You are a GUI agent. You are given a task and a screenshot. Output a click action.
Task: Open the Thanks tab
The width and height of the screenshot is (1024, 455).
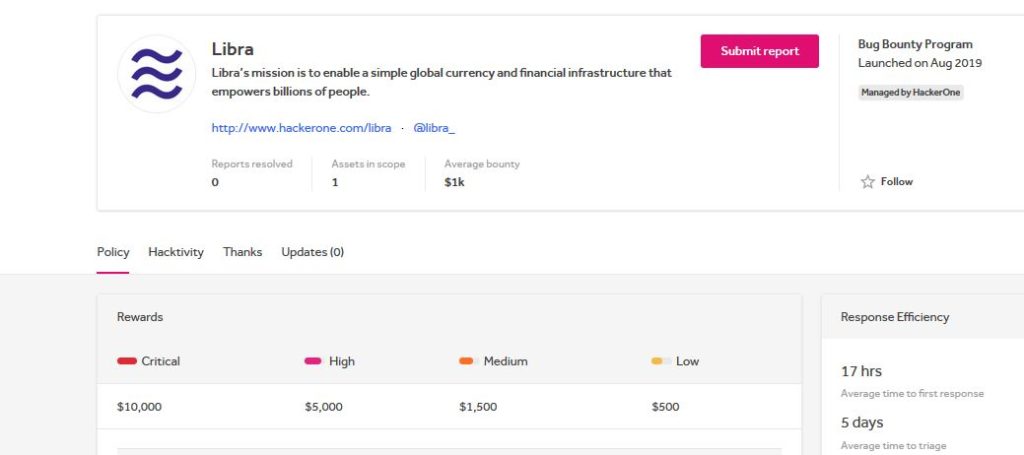click(x=242, y=252)
